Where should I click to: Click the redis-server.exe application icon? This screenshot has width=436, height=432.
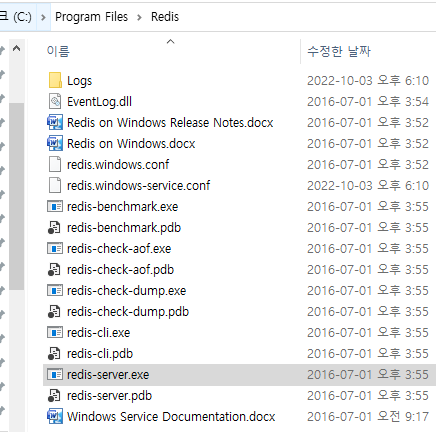coord(55,375)
